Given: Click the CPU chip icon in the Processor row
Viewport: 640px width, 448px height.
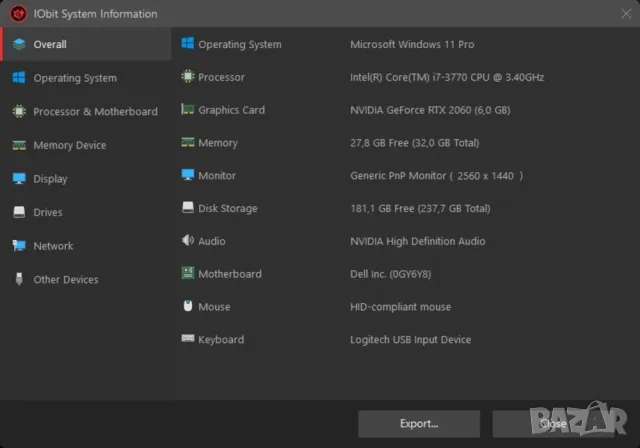Looking at the screenshot, I should point(188,76).
